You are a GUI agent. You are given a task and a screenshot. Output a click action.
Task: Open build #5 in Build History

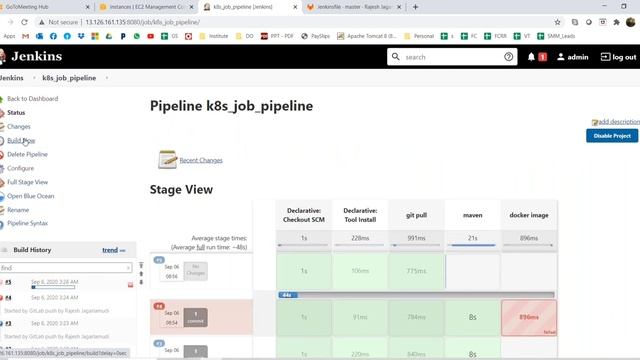pos(8,282)
